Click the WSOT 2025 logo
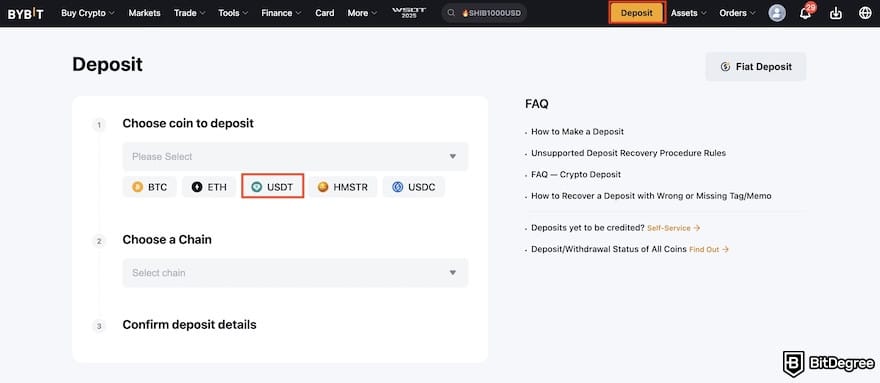 [x=410, y=13]
